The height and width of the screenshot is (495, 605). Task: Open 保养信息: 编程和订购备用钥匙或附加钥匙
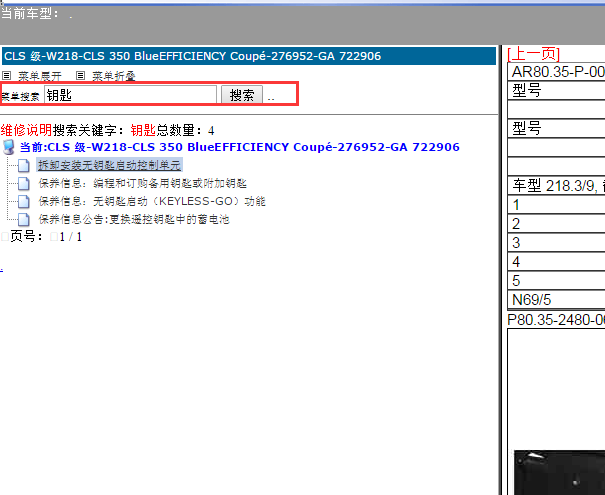[142, 183]
